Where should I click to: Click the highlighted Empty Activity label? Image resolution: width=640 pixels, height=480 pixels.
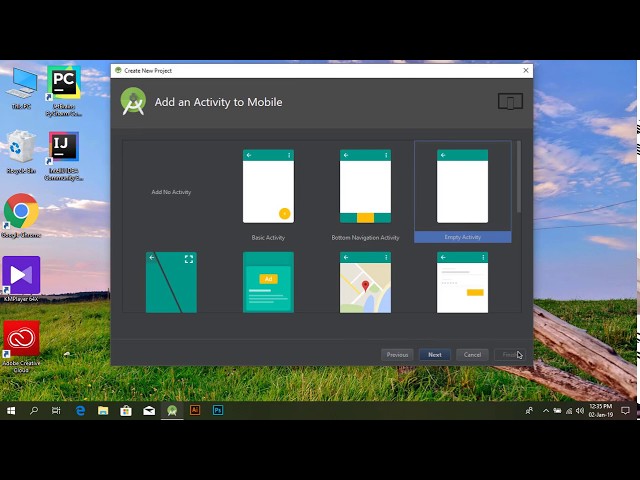(463, 237)
